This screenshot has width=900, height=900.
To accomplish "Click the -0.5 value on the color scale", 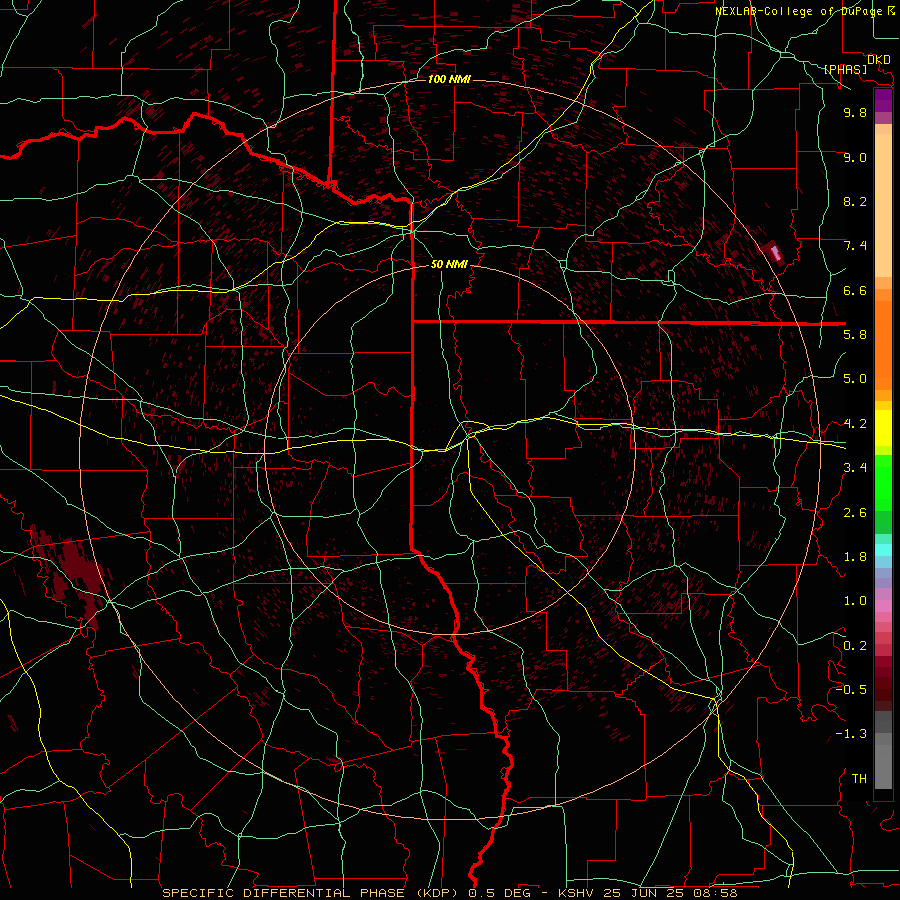I will (x=851, y=690).
